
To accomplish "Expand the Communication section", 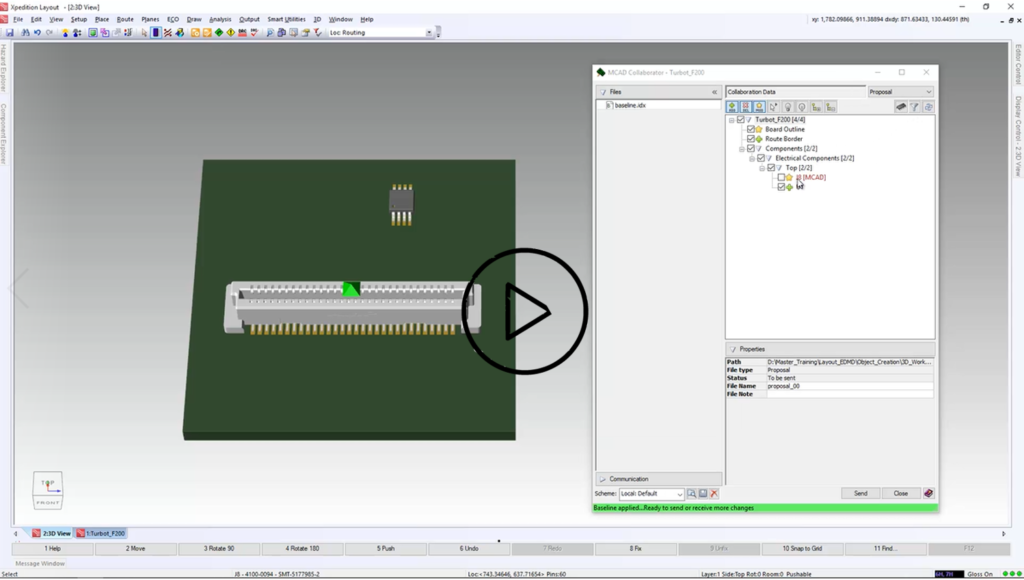I will [x=629, y=479].
